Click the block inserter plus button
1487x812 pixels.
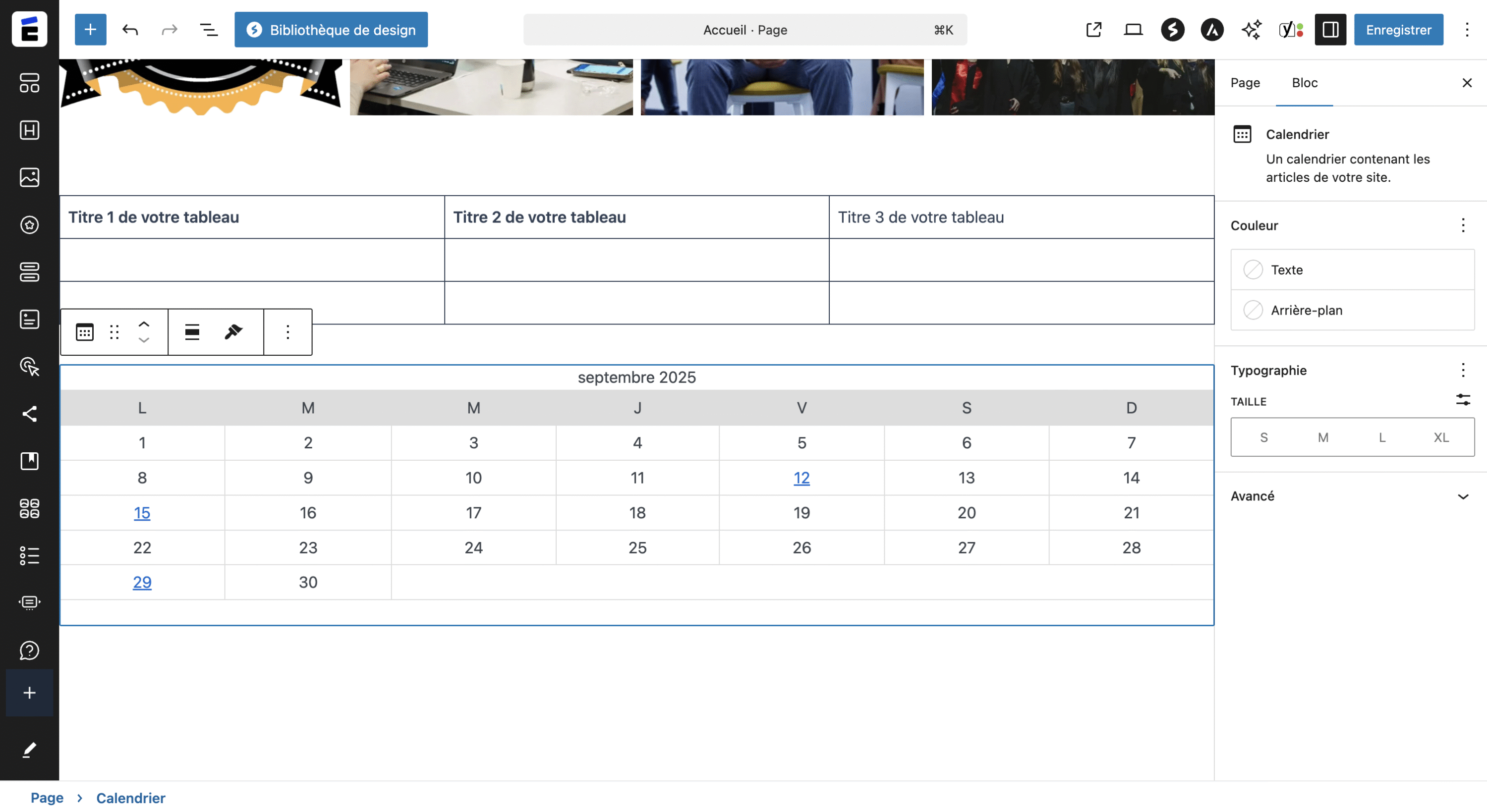pyautogui.click(x=90, y=29)
